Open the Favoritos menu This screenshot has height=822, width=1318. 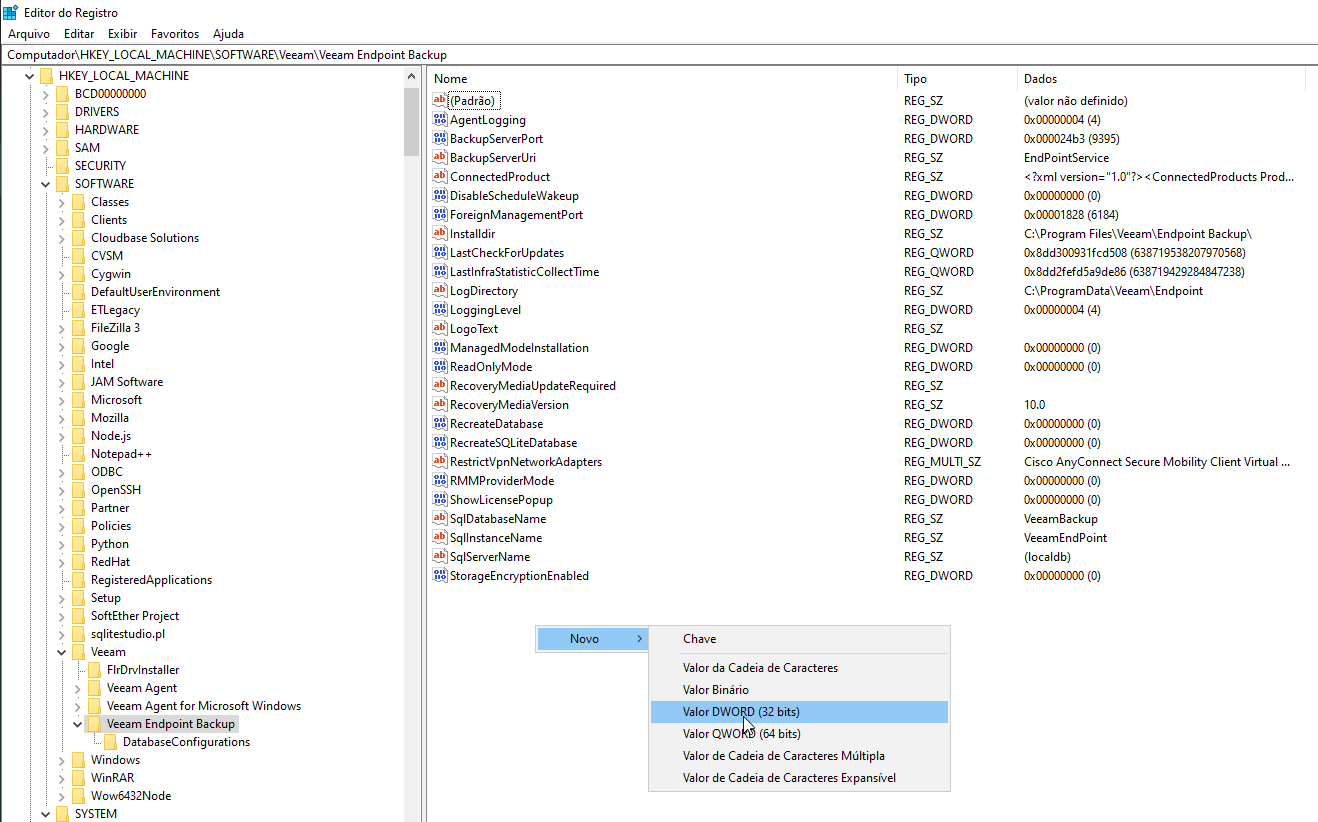(175, 34)
